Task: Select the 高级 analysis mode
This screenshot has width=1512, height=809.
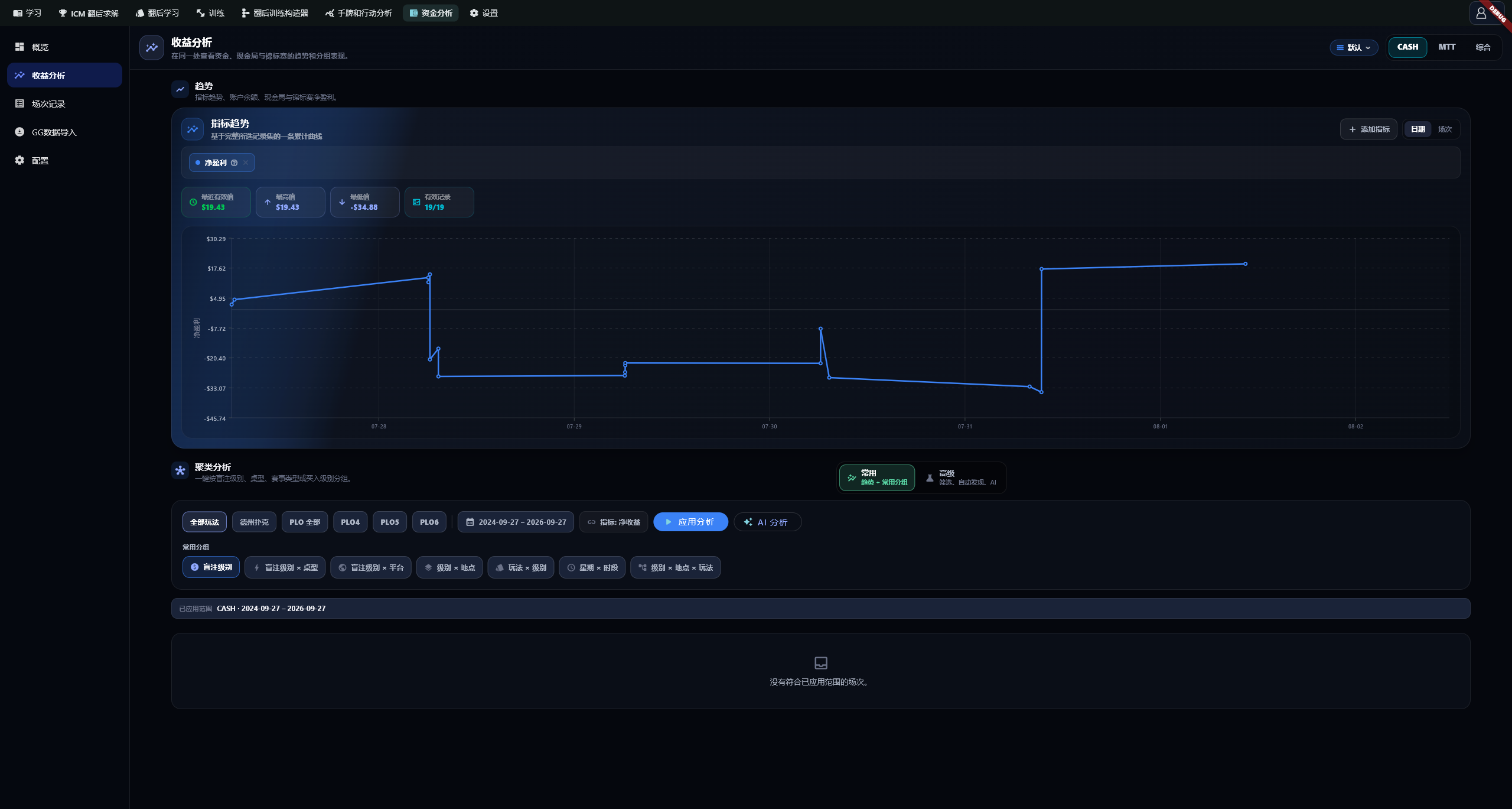Action: pyautogui.click(x=961, y=477)
